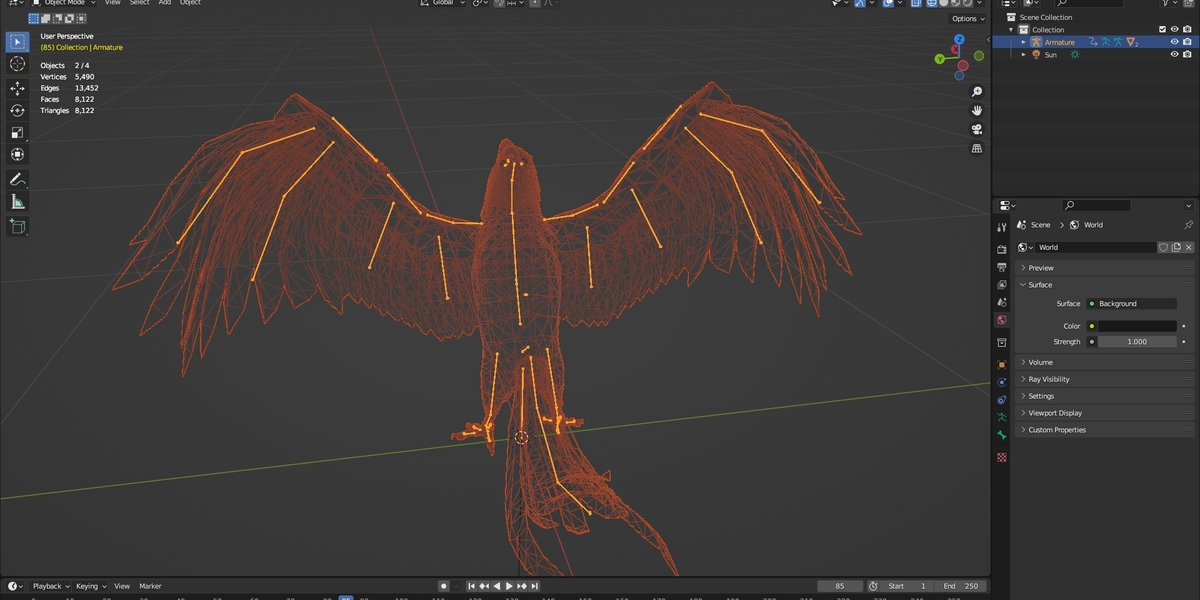The width and height of the screenshot is (1200, 600).
Task: Activate the Rotate tool
Action: [x=17, y=110]
